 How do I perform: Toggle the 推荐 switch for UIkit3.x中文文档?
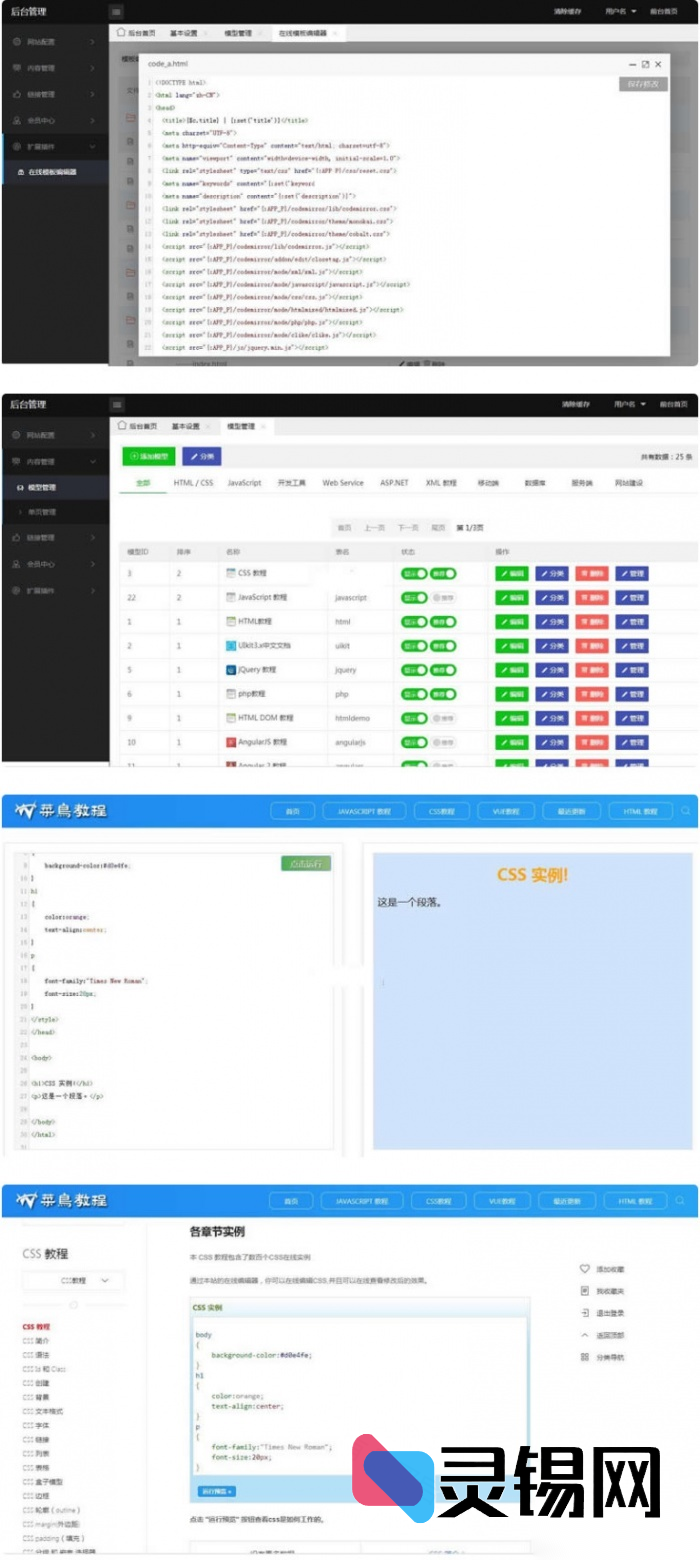point(443,645)
